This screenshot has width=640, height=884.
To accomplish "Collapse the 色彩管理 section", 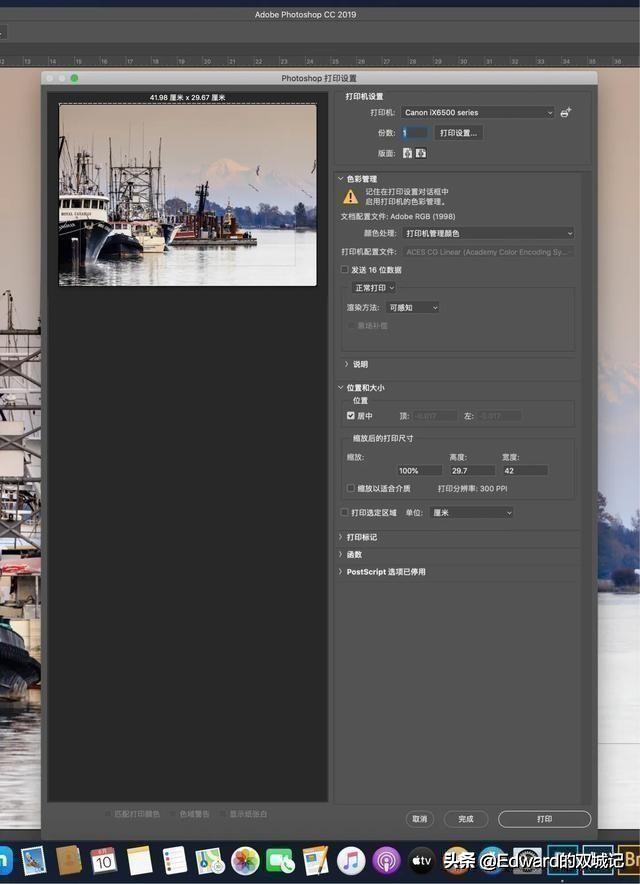I will click(341, 179).
